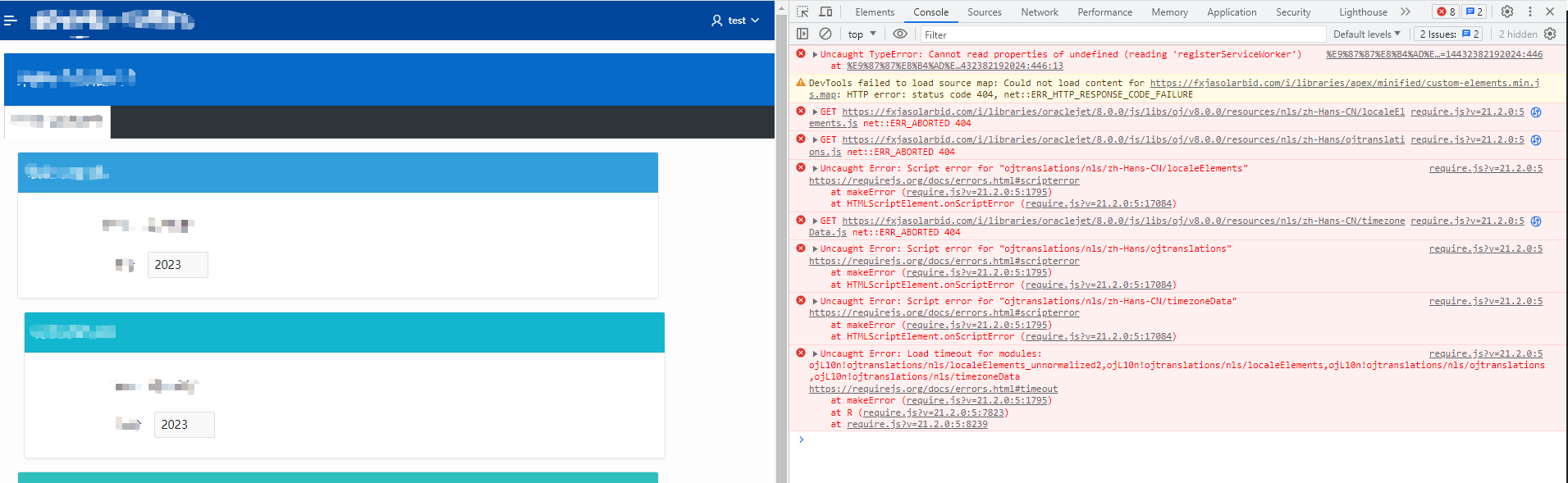
Task: Focus the console Filter field
Action: 1122,34
